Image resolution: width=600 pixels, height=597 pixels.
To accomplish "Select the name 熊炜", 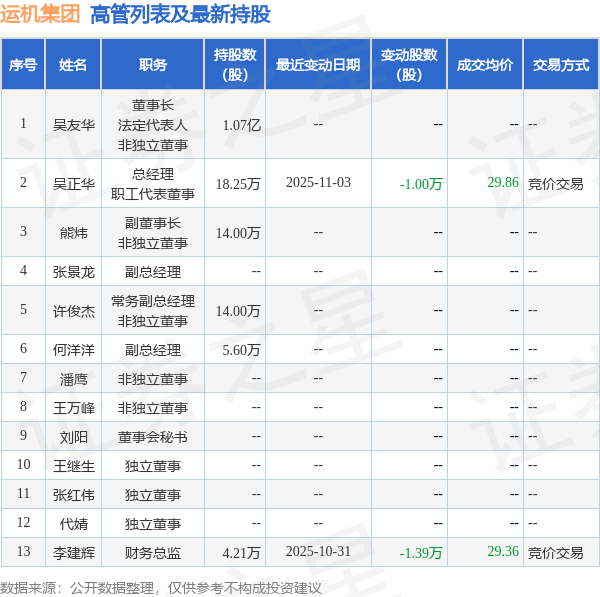I will [73, 233].
